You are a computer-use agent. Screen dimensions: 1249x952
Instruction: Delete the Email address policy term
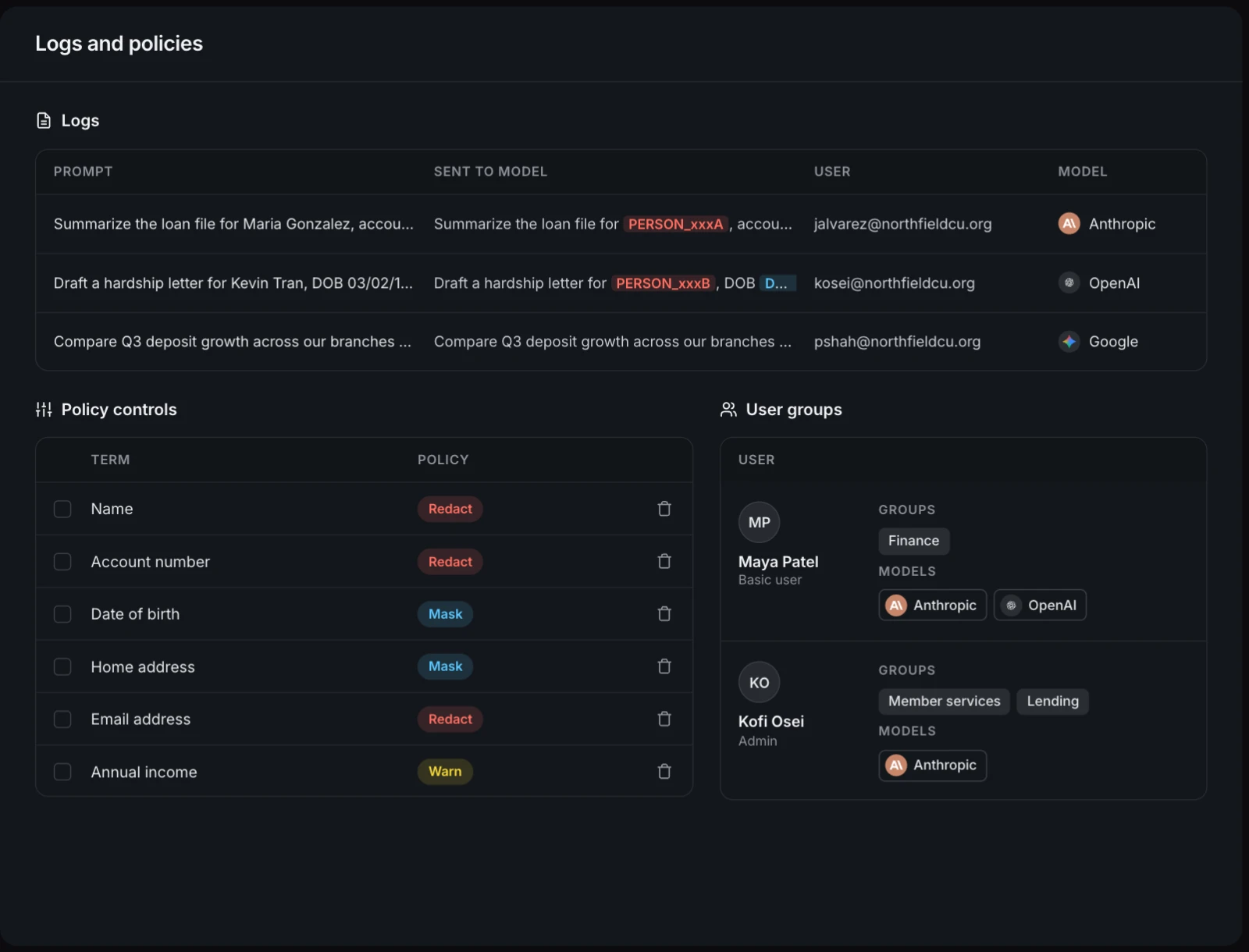[664, 719]
